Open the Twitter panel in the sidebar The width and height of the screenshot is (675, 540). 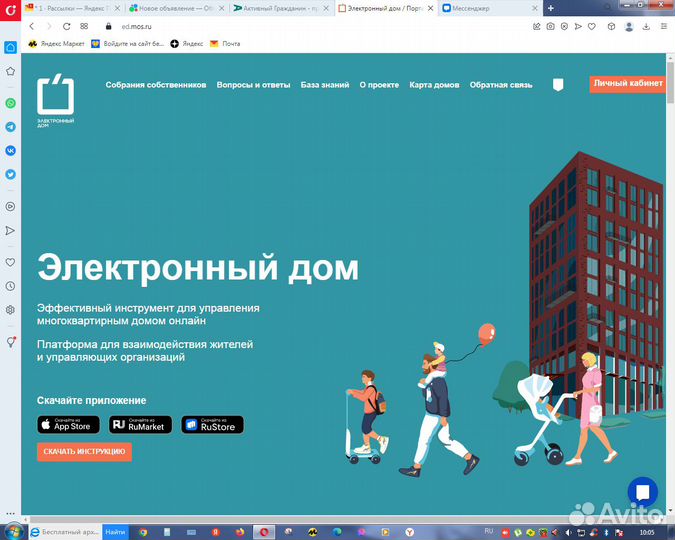click(x=10, y=174)
